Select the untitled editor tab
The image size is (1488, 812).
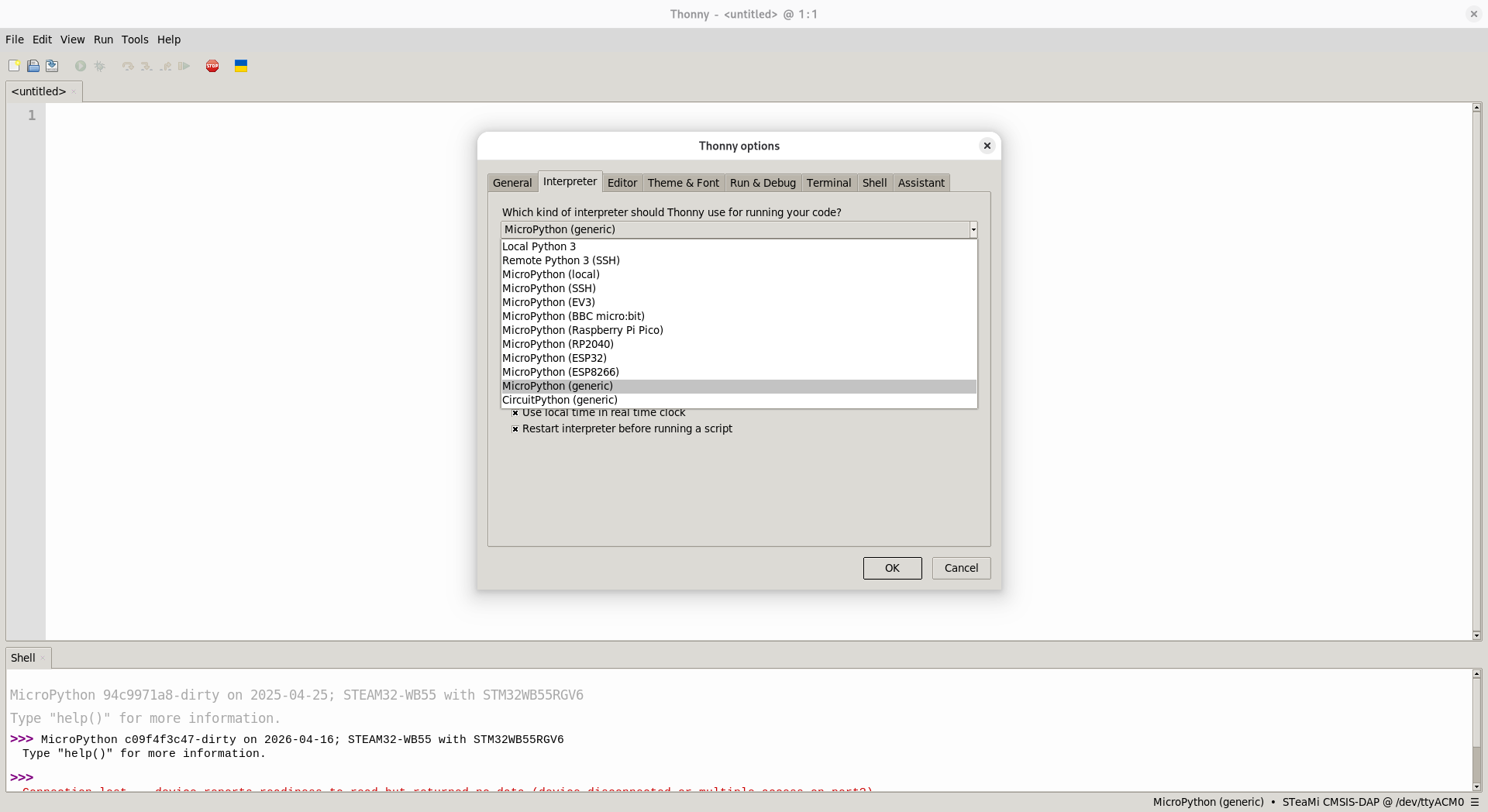pyautogui.click(x=39, y=91)
